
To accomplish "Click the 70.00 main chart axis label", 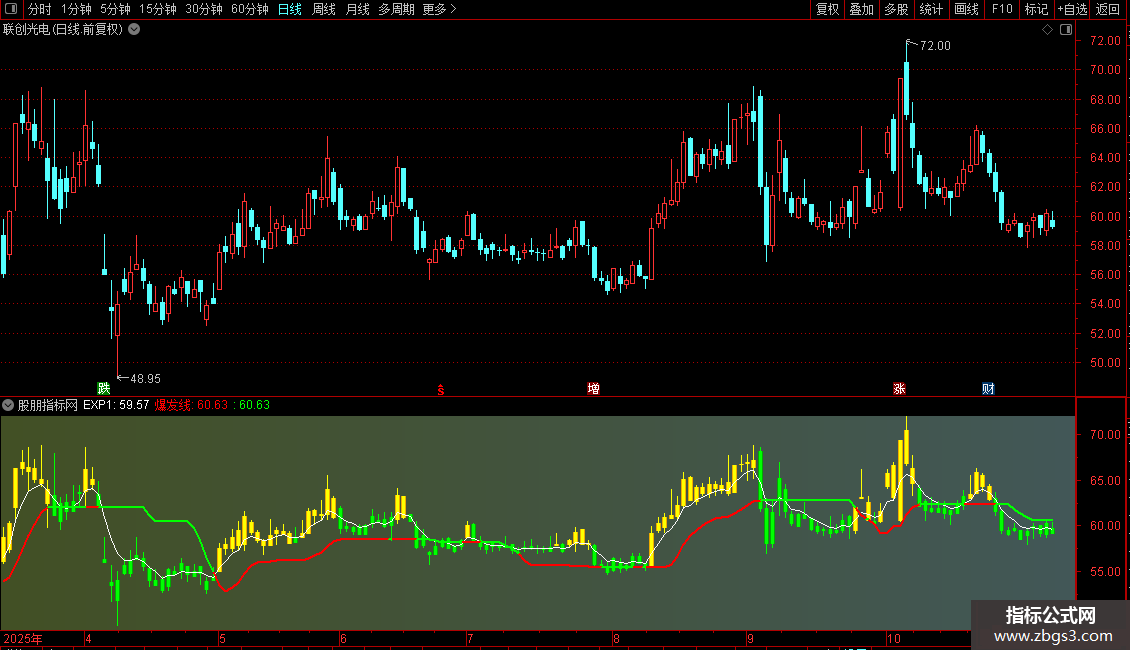I will point(1105,70).
